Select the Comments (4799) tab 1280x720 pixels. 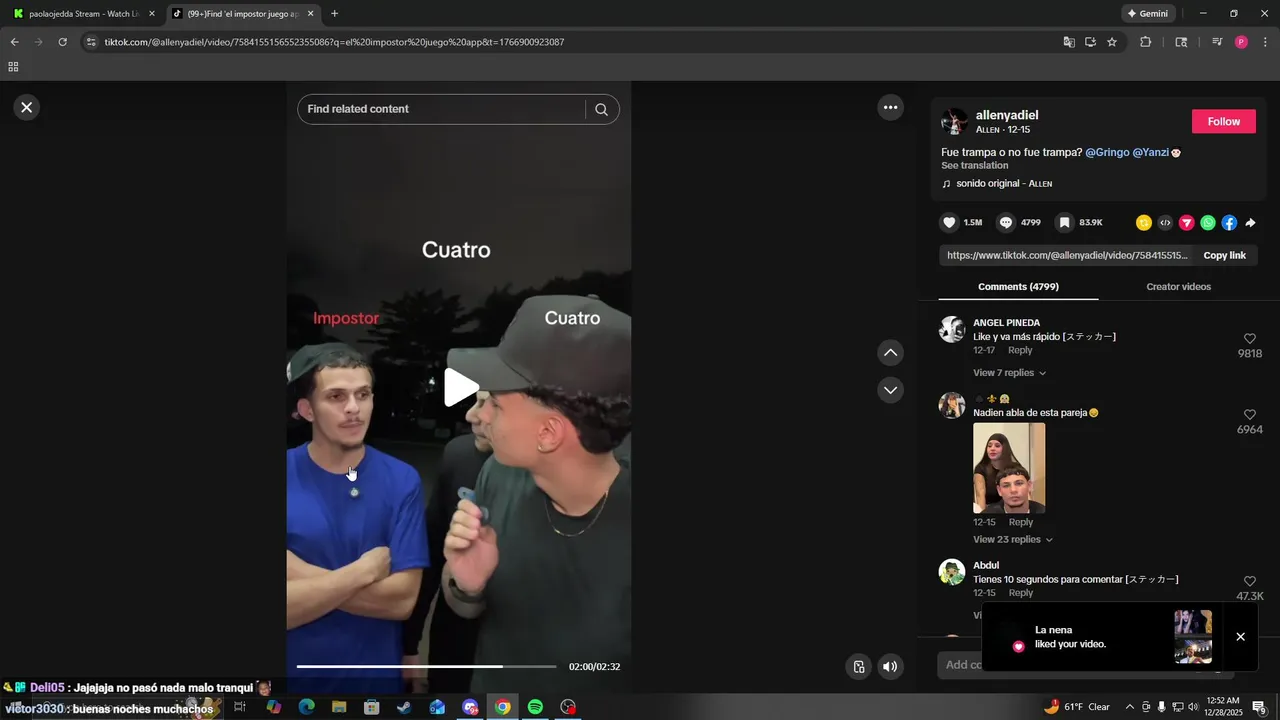(x=1018, y=287)
